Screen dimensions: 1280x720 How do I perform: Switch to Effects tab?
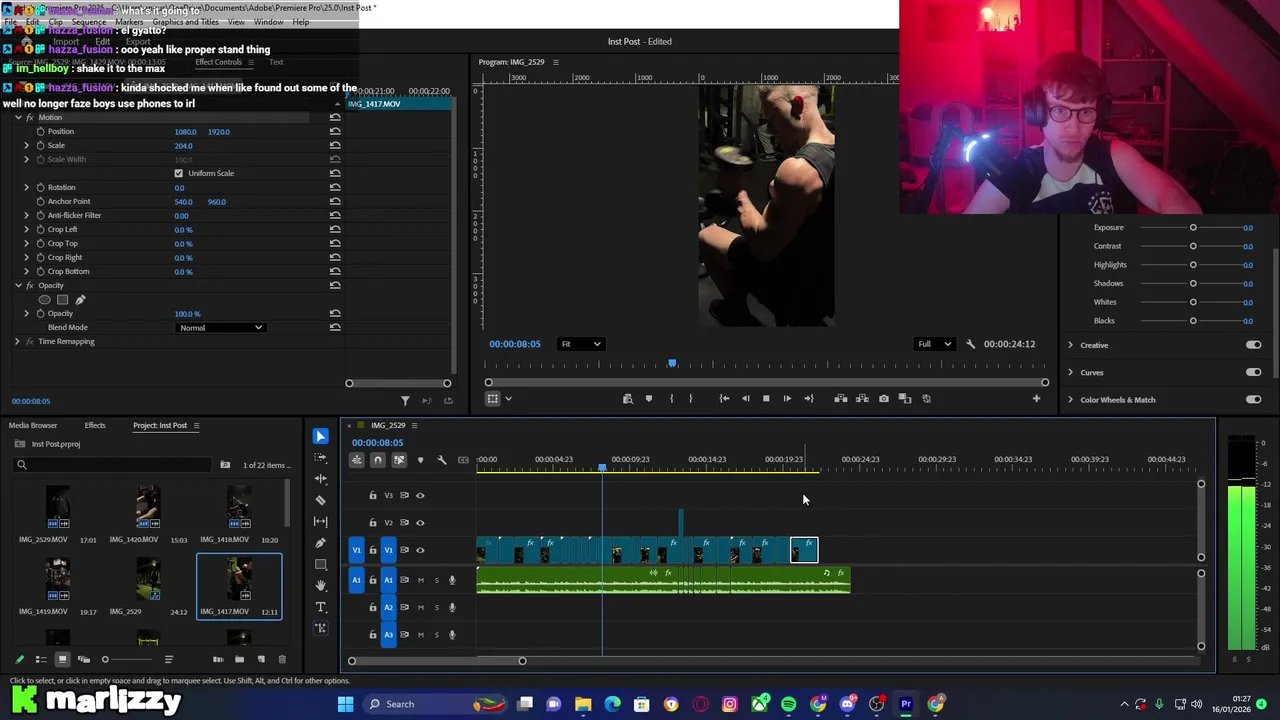pyautogui.click(x=95, y=425)
